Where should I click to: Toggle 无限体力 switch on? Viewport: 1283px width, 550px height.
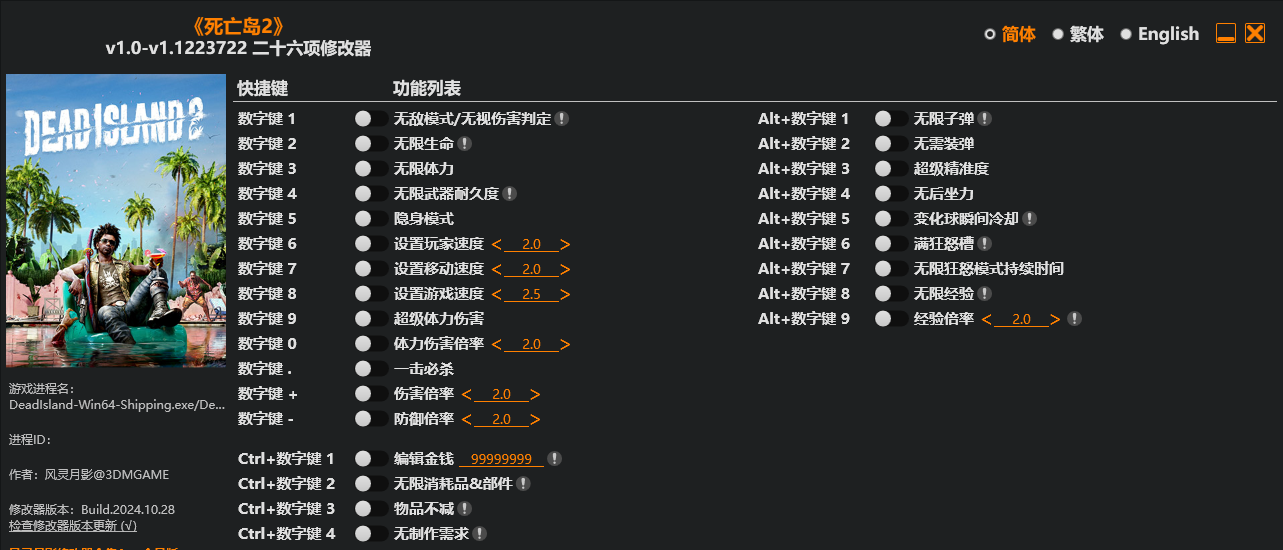(x=371, y=169)
